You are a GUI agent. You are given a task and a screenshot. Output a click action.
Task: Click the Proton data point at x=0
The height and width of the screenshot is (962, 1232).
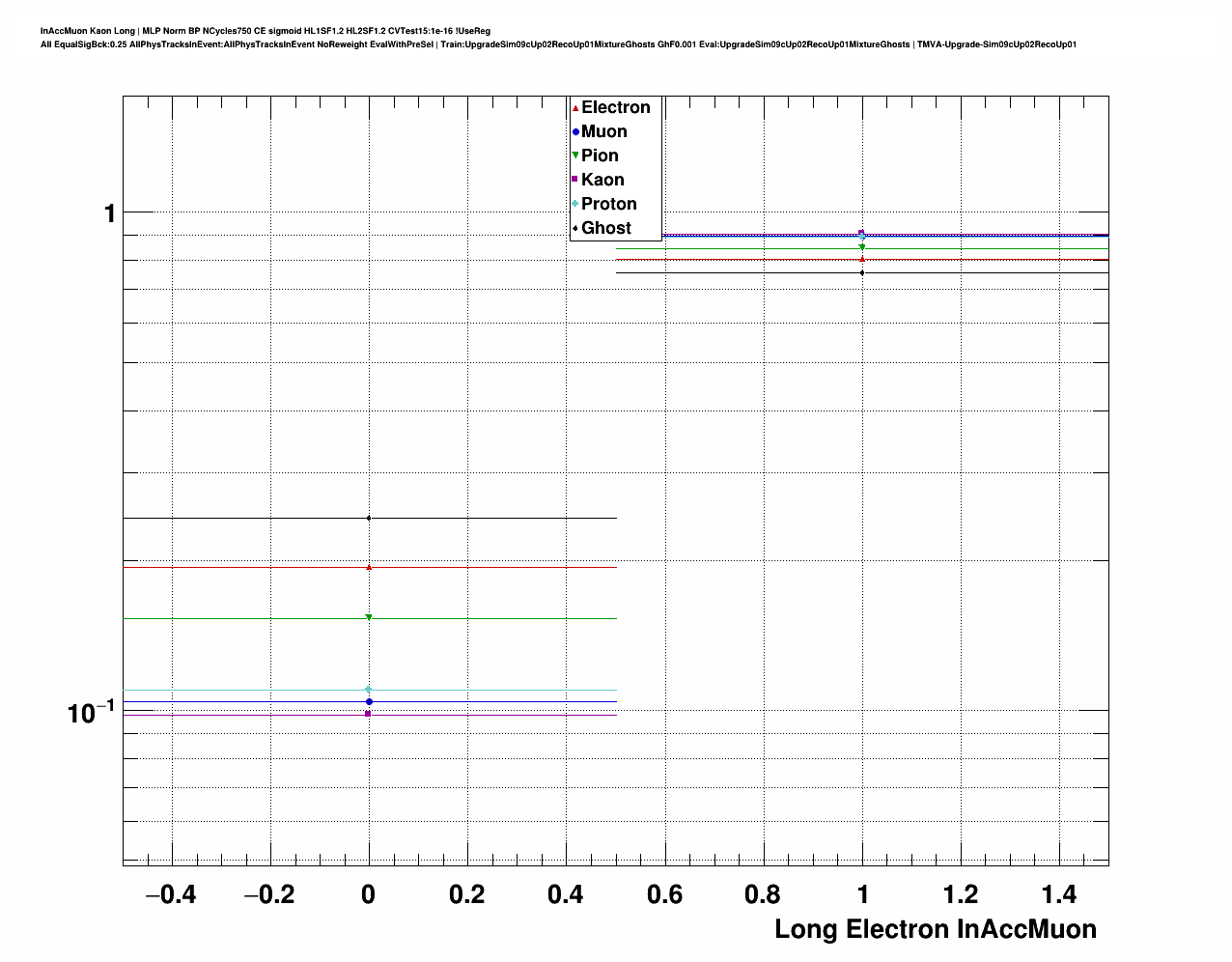click(x=369, y=690)
